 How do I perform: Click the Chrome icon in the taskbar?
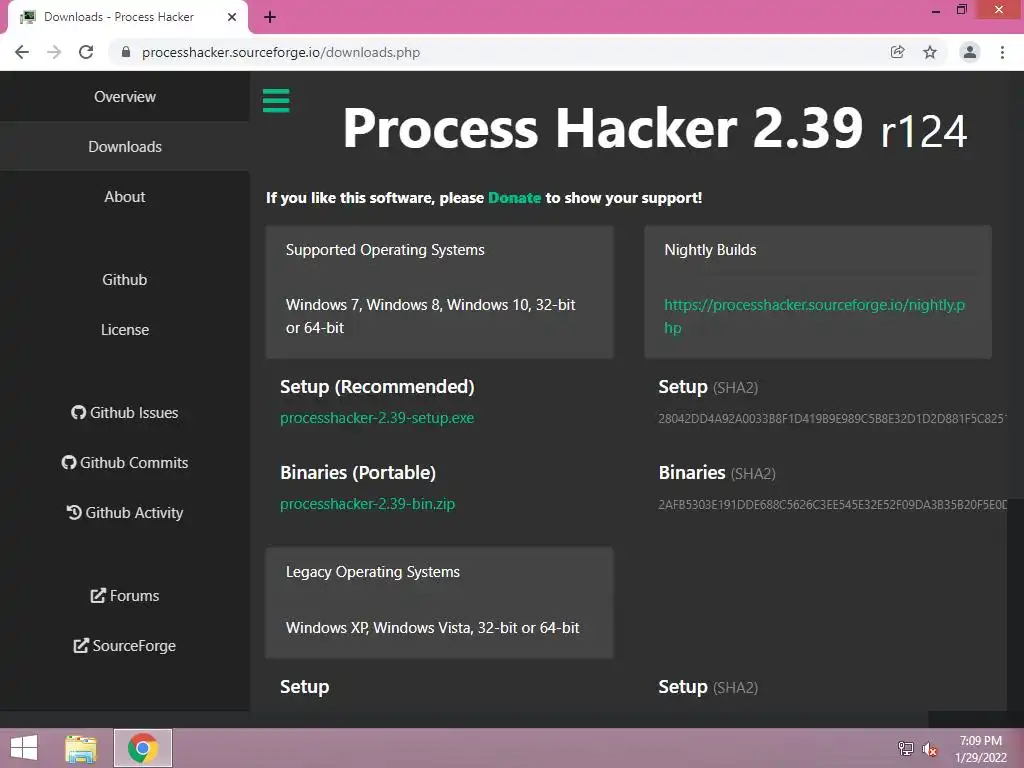tap(143, 748)
